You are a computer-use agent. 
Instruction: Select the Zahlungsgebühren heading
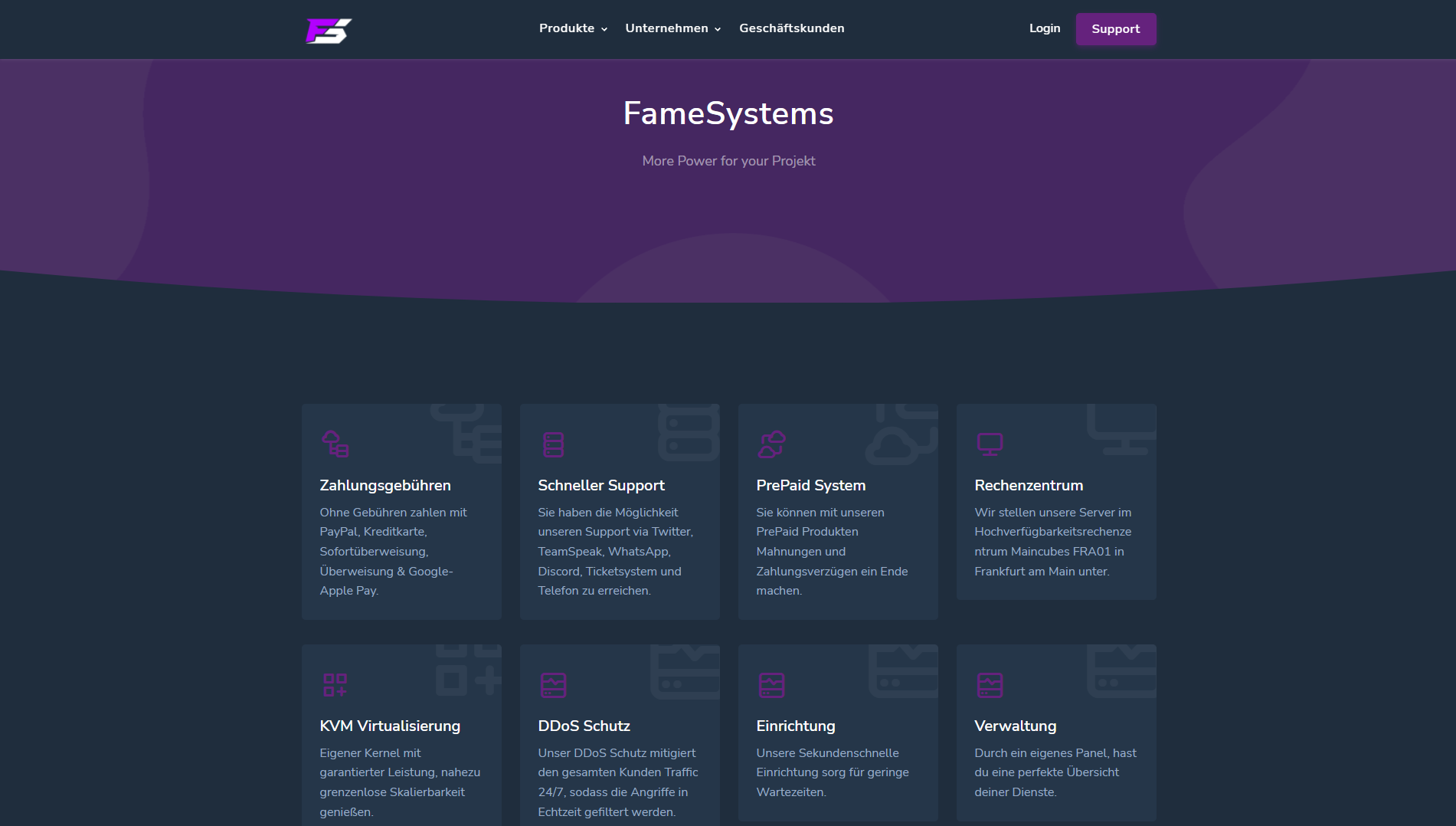[385, 485]
